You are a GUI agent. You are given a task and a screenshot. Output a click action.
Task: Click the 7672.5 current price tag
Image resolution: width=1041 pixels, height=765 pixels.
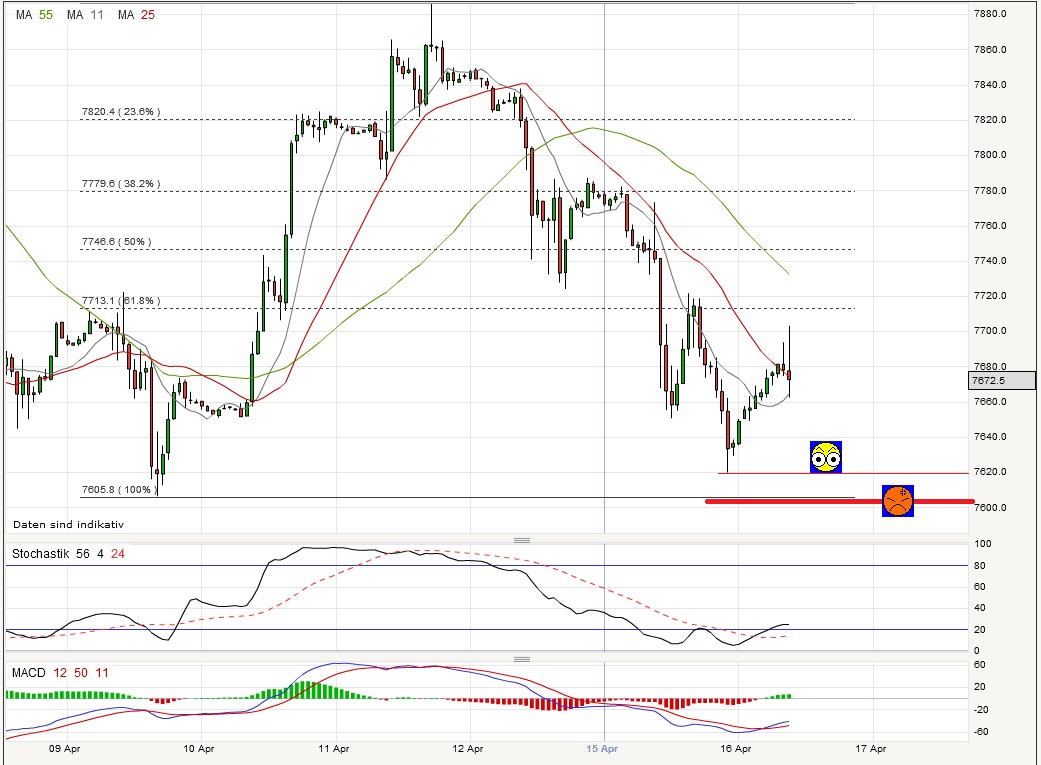point(988,380)
